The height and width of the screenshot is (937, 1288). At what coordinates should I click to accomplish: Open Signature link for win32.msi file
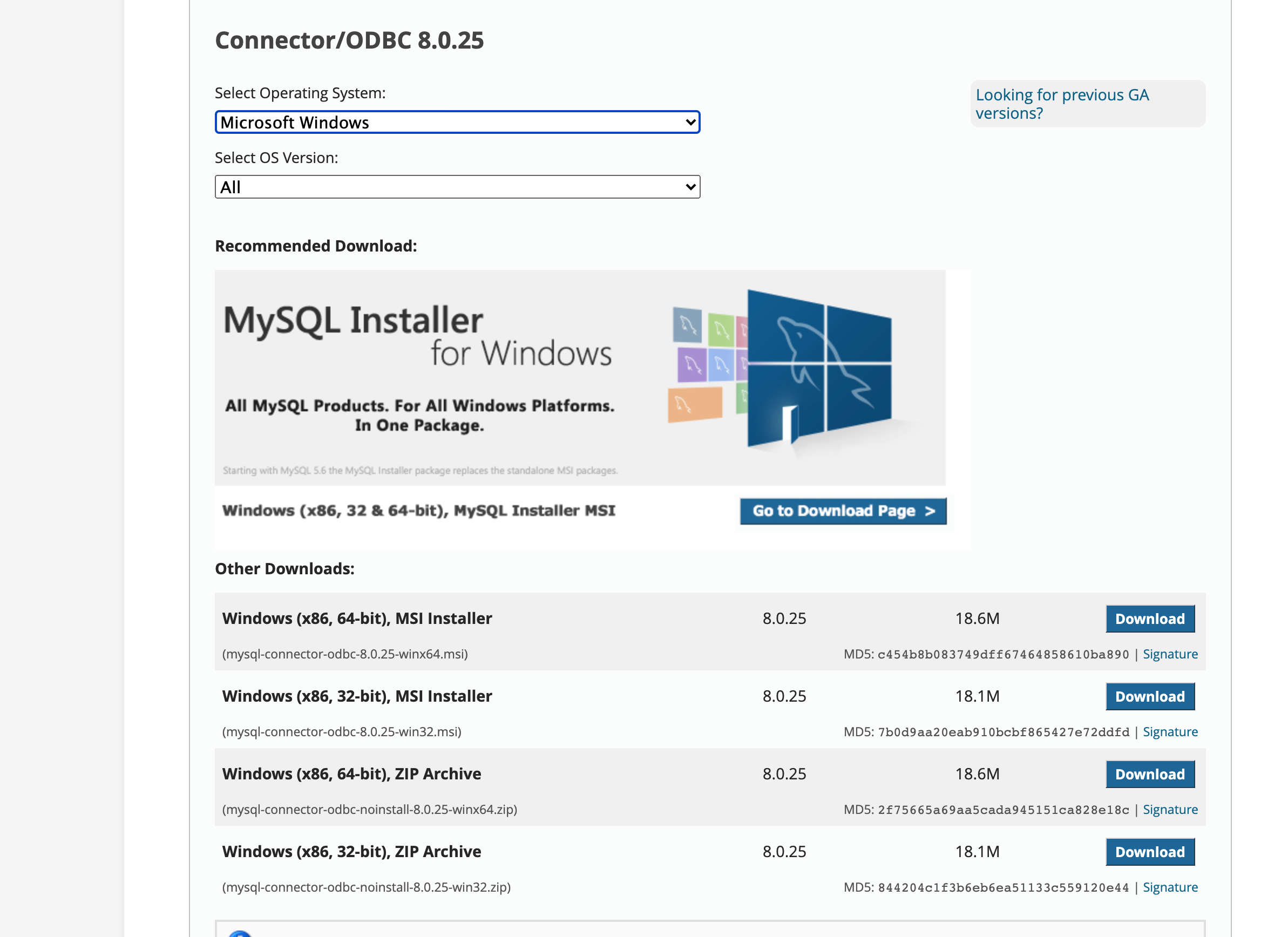click(1170, 732)
